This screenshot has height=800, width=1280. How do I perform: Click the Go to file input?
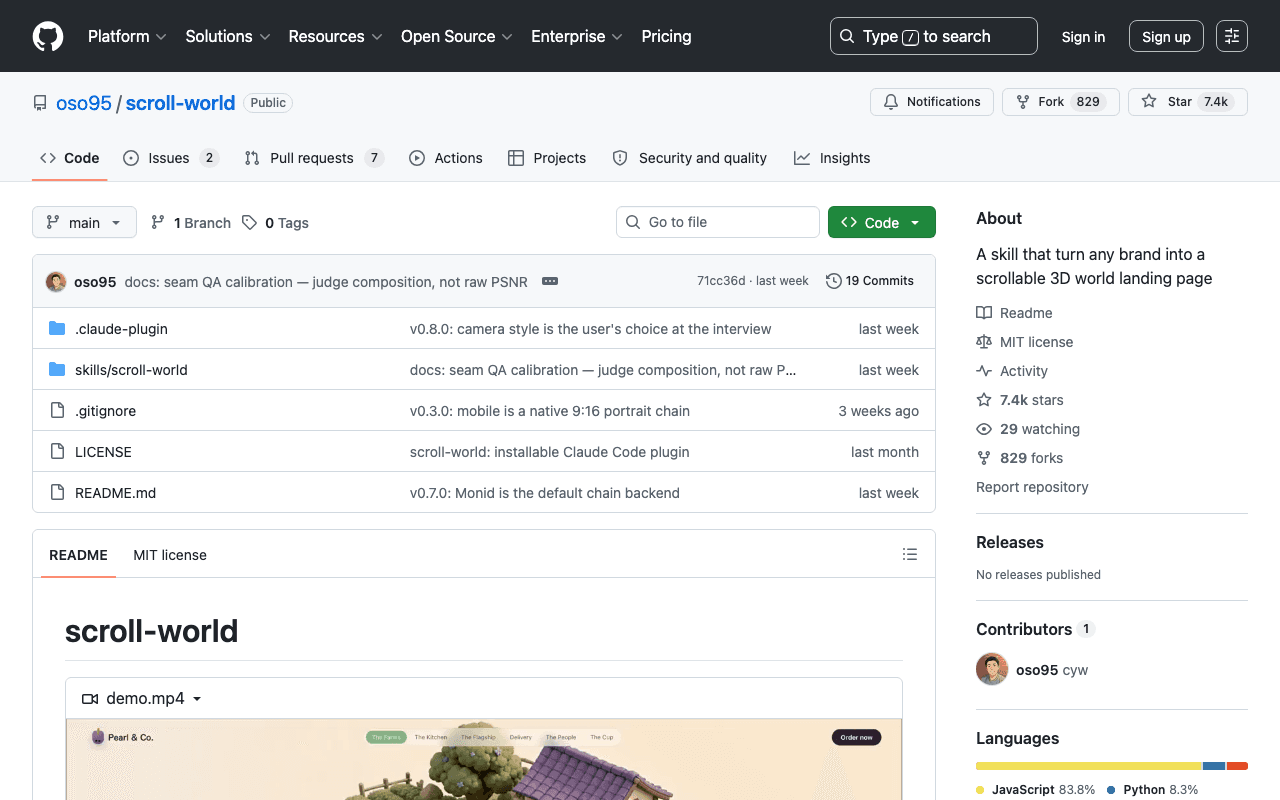718,222
